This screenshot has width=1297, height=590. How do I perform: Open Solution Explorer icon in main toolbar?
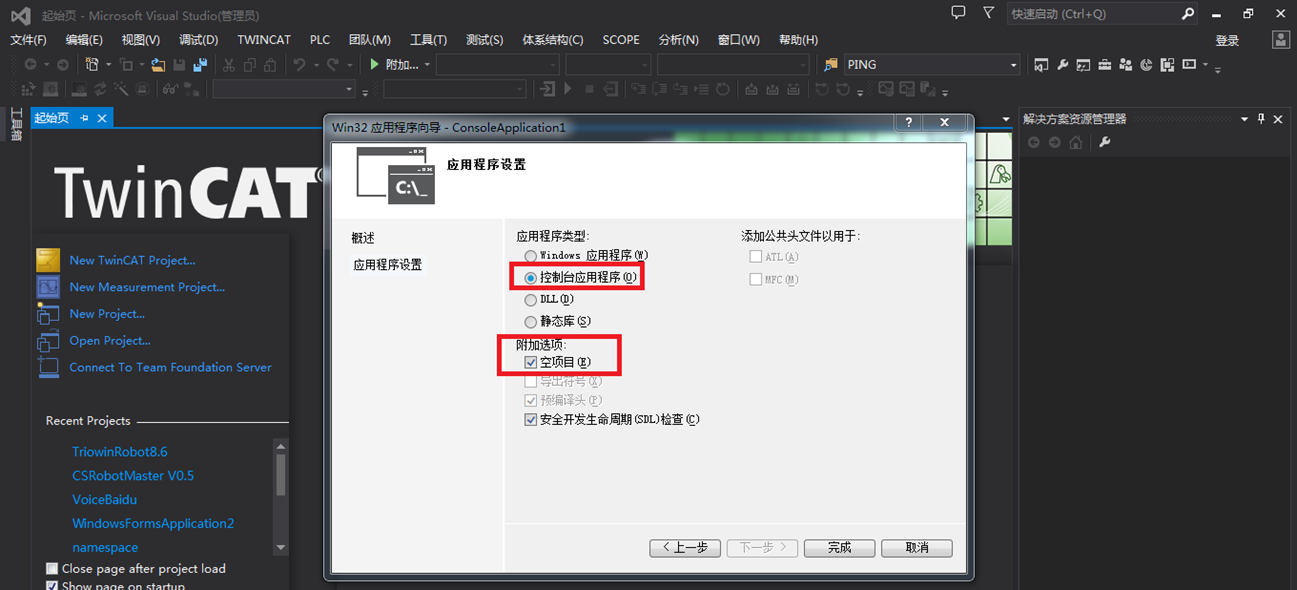click(x=1041, y=65)
